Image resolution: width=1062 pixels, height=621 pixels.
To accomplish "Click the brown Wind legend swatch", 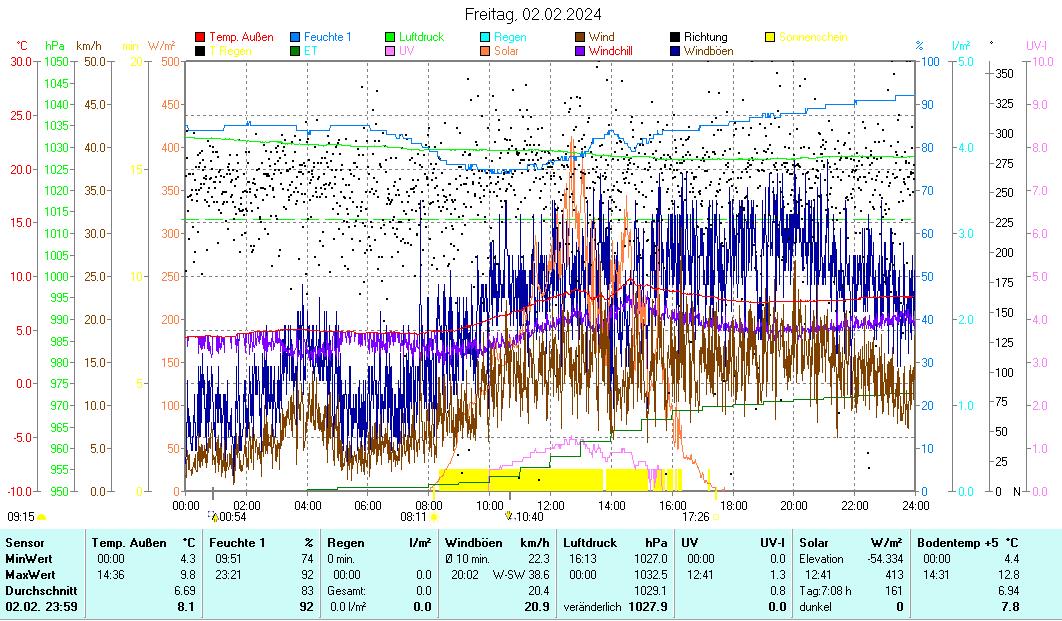I will [x=579, y=37].
